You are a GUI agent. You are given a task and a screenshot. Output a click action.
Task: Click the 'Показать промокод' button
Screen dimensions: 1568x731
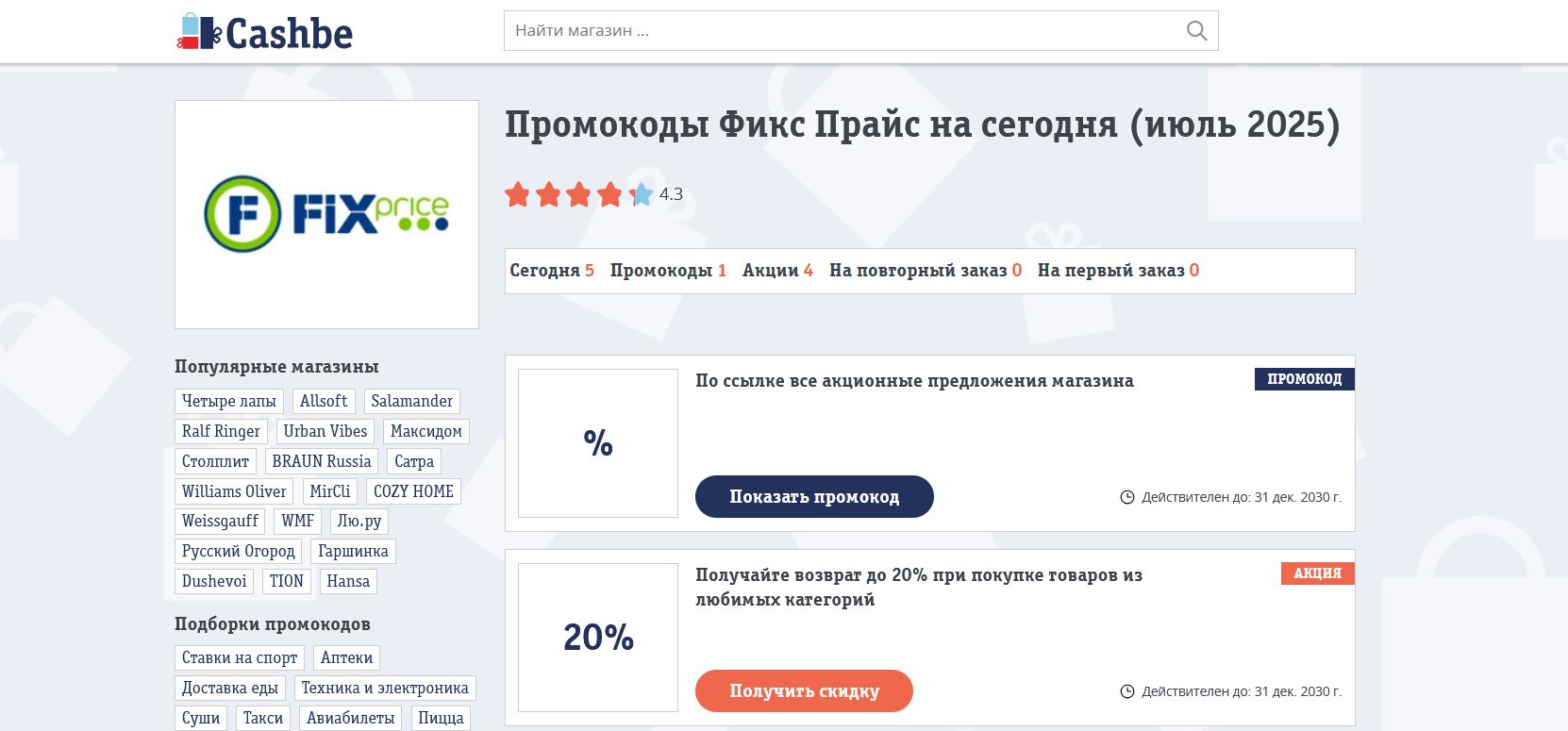coord(814,496)
